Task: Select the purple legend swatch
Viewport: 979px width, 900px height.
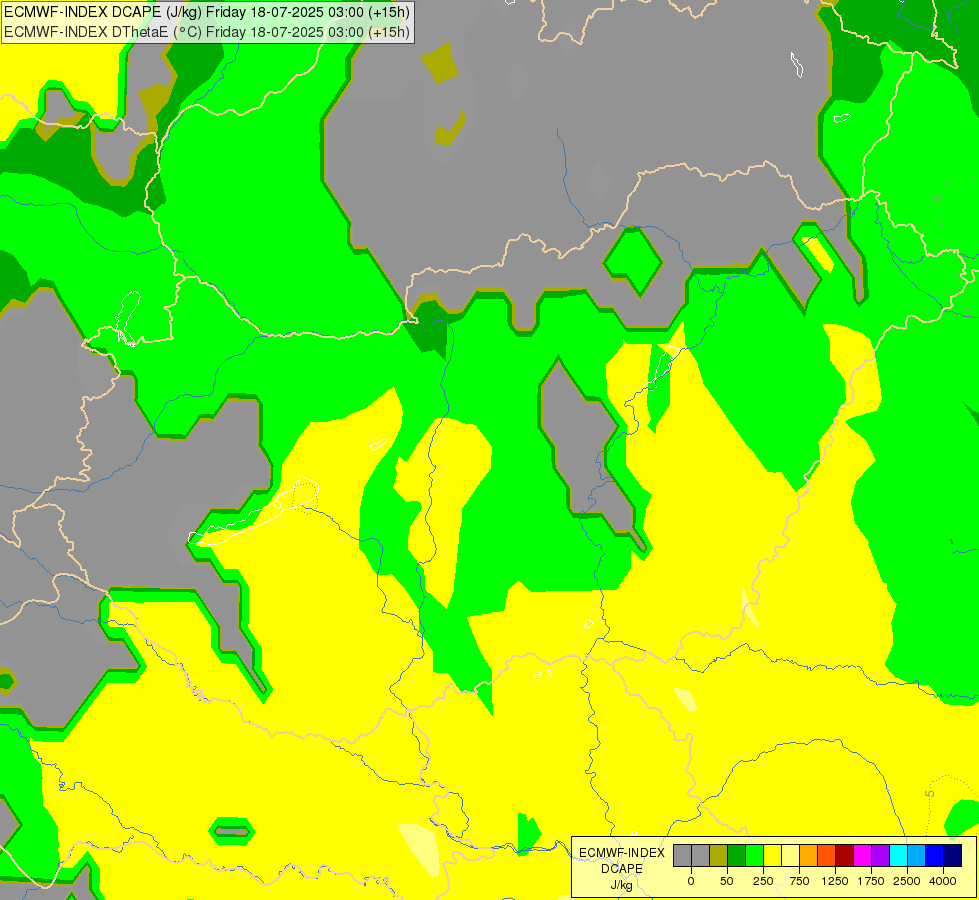Action: tap(880, 855)
